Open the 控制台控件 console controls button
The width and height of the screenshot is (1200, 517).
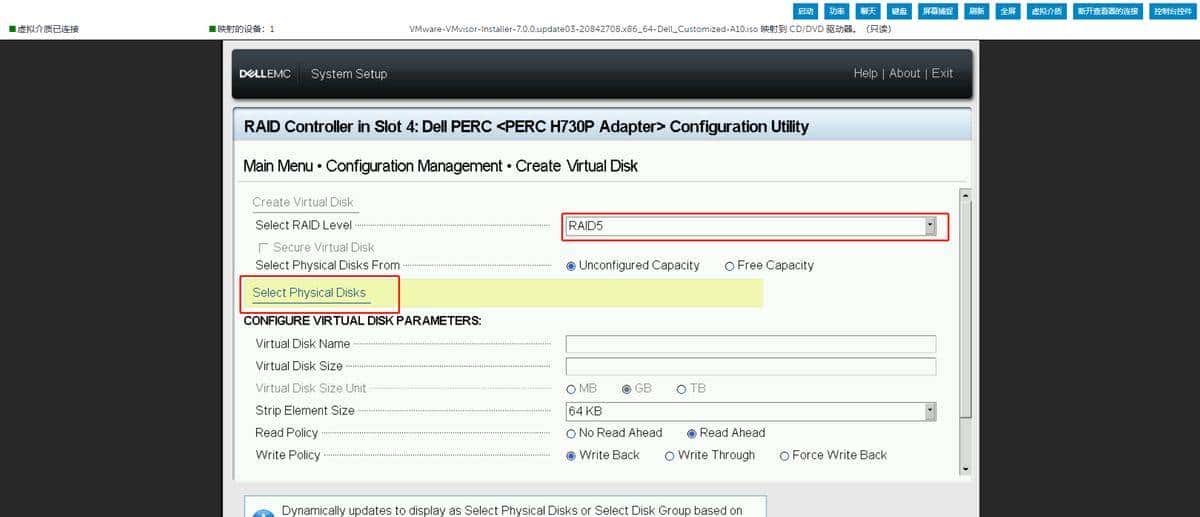(1172, 11)
